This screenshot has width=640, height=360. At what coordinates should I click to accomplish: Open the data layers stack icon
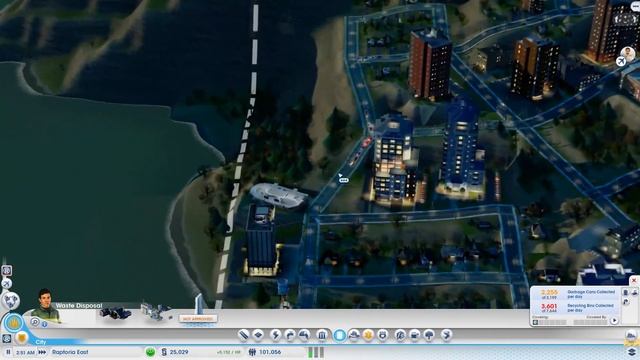tap(631, 352)
